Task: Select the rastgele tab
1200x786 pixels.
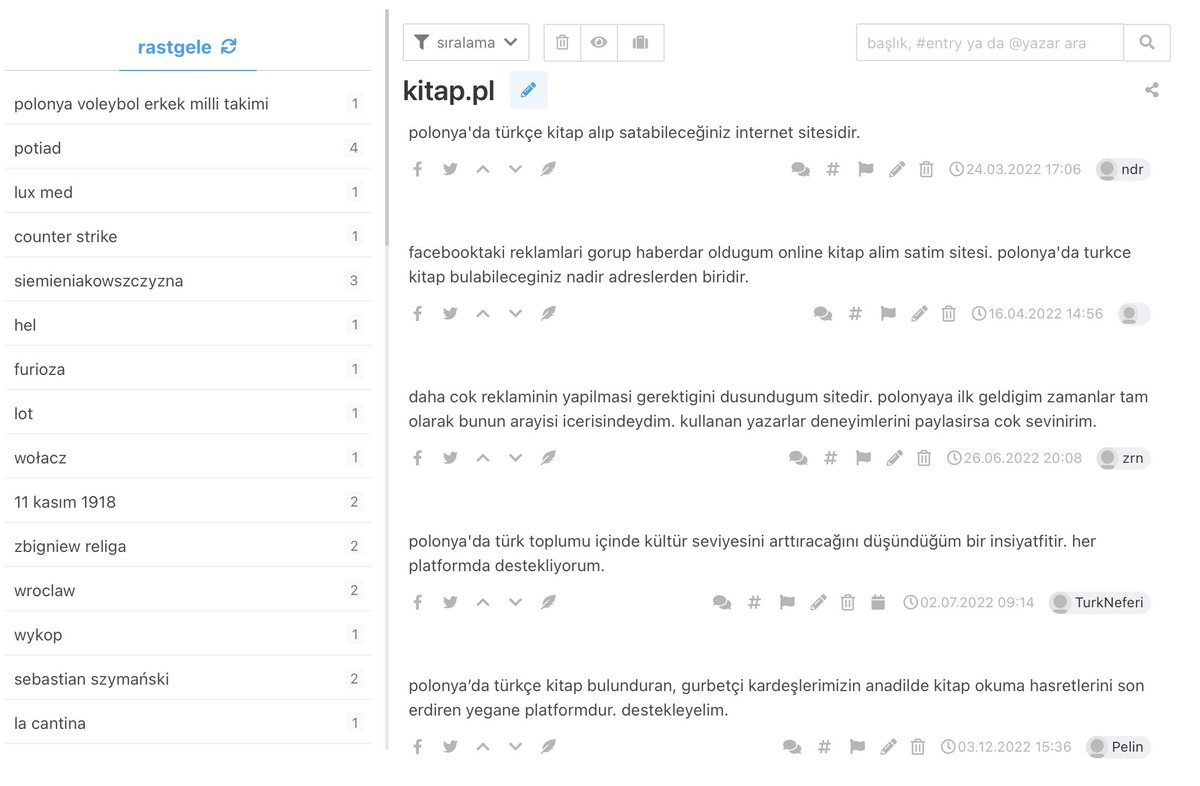Action: point(188,46)
